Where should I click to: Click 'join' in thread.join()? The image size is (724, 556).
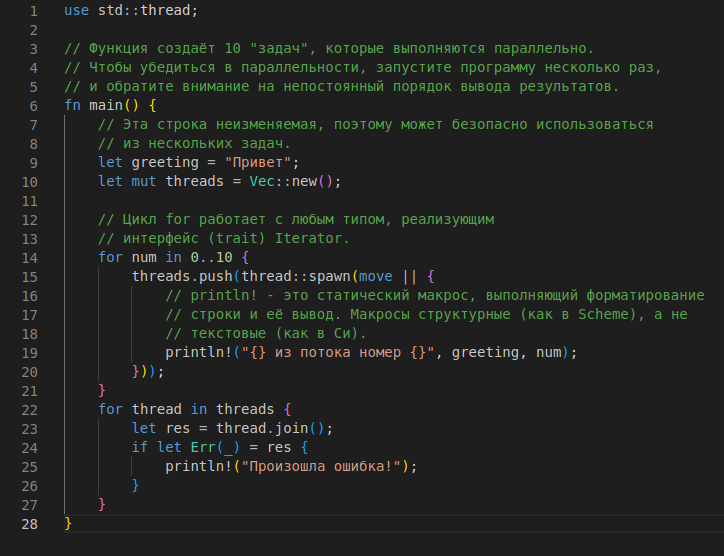(292, 428)
